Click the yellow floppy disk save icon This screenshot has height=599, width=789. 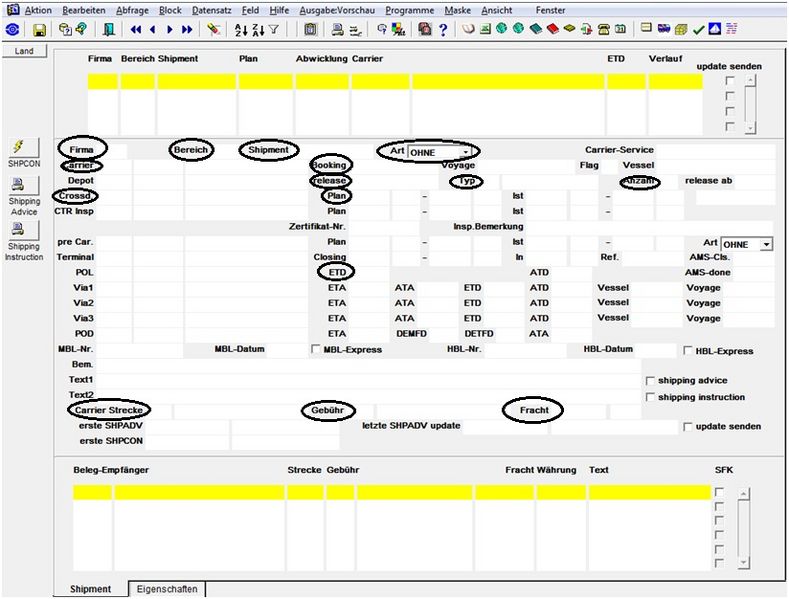(x=39, y=30)
